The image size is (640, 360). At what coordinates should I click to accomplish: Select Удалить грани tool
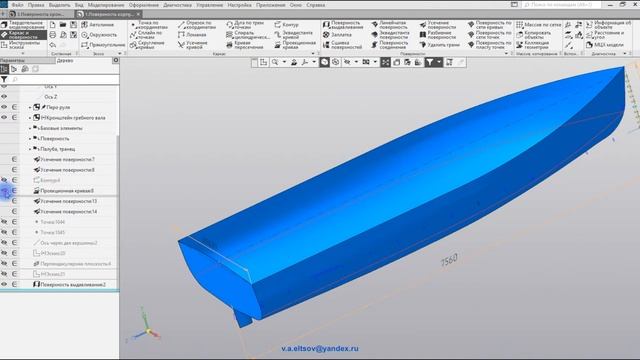point(440,45)
